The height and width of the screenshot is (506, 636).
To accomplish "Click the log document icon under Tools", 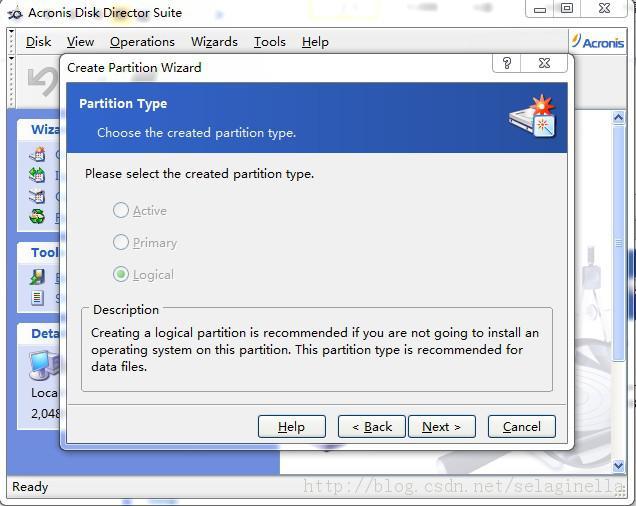I will coord(37,298).
